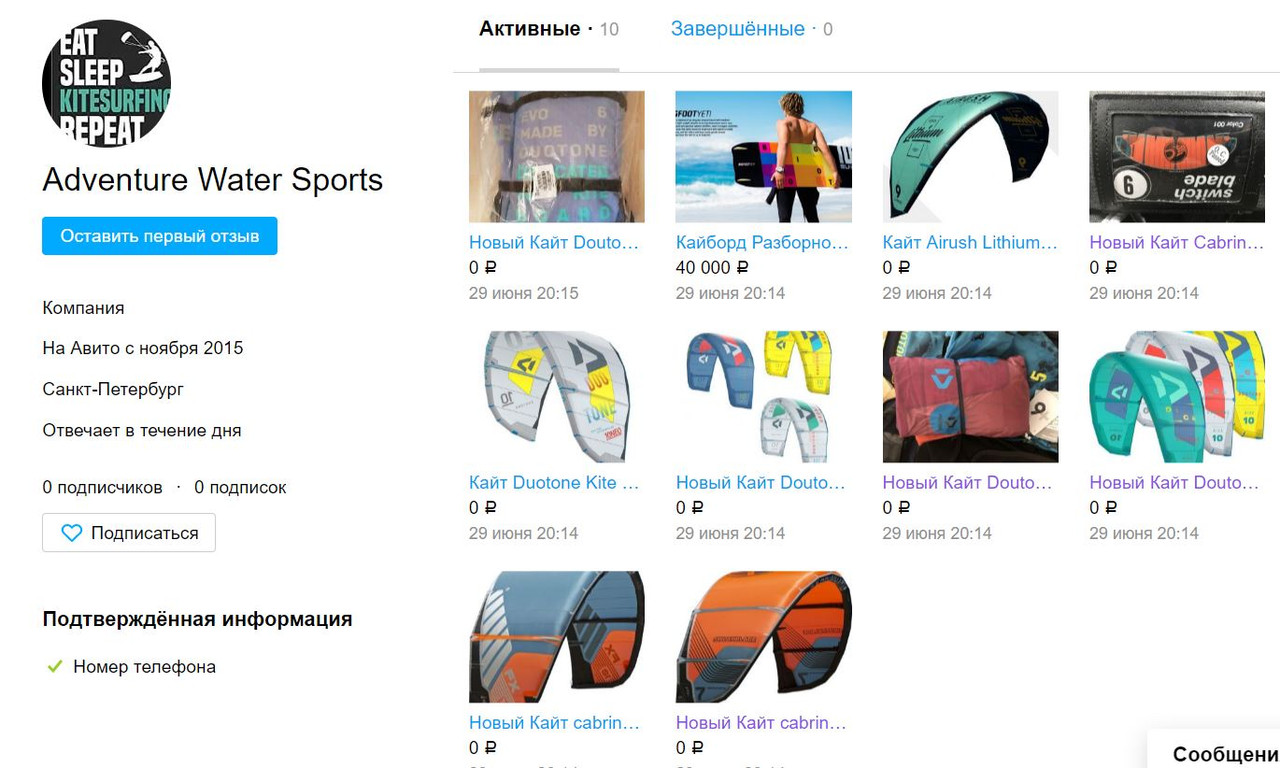Click the heart icon on Подписаться button
The height and width of the screenshot is (768, 1280).
pyautogui.click(x=72, y=533)
